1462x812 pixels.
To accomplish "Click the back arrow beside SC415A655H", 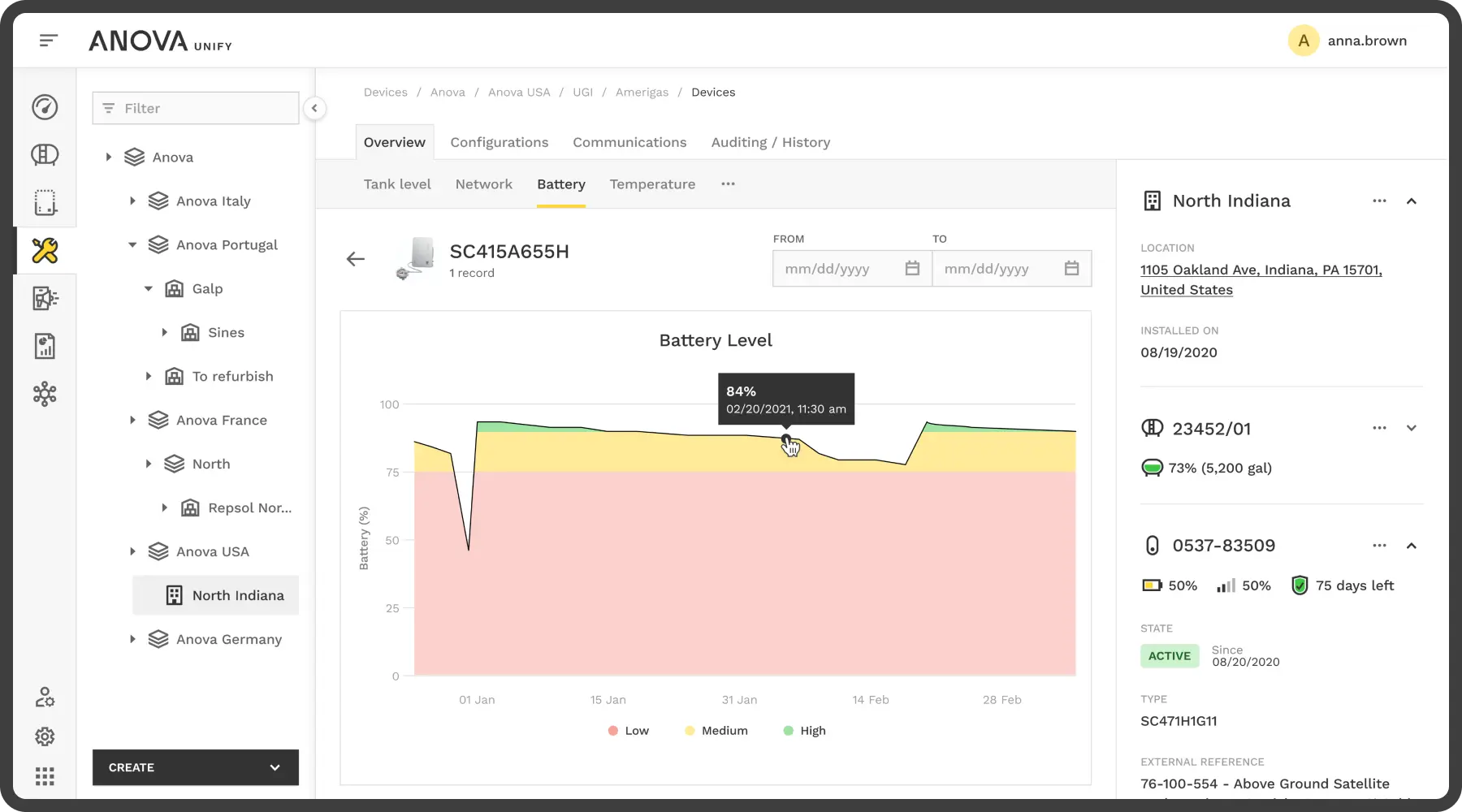I will pyautogui.click(x=356, y=259).
